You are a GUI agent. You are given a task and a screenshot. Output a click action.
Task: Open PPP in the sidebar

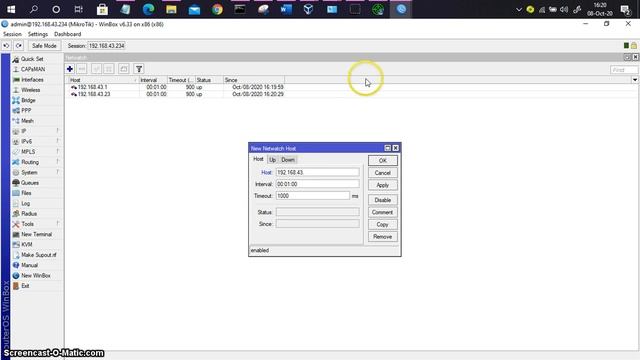(26, 111)
